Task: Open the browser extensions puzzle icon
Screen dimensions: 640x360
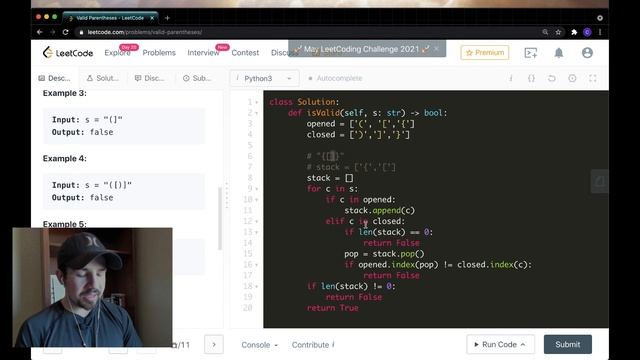Action: (x=574, y=32)
